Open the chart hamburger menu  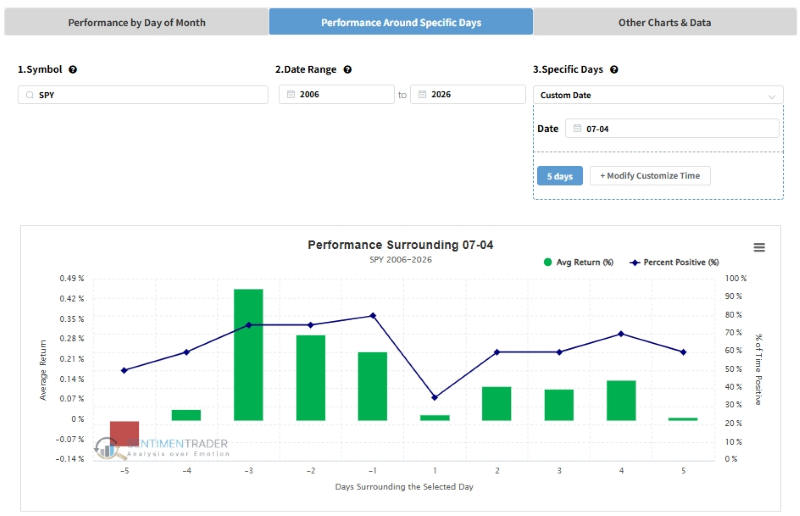point(759,248)
